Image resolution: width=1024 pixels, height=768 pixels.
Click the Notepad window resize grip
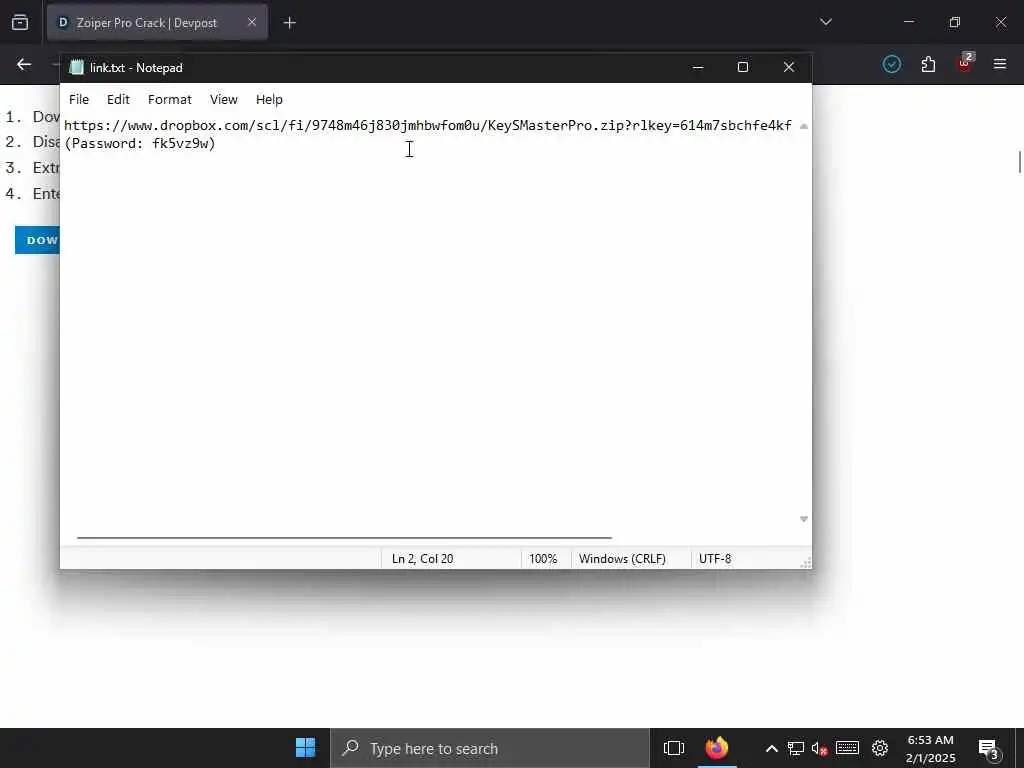807,563
